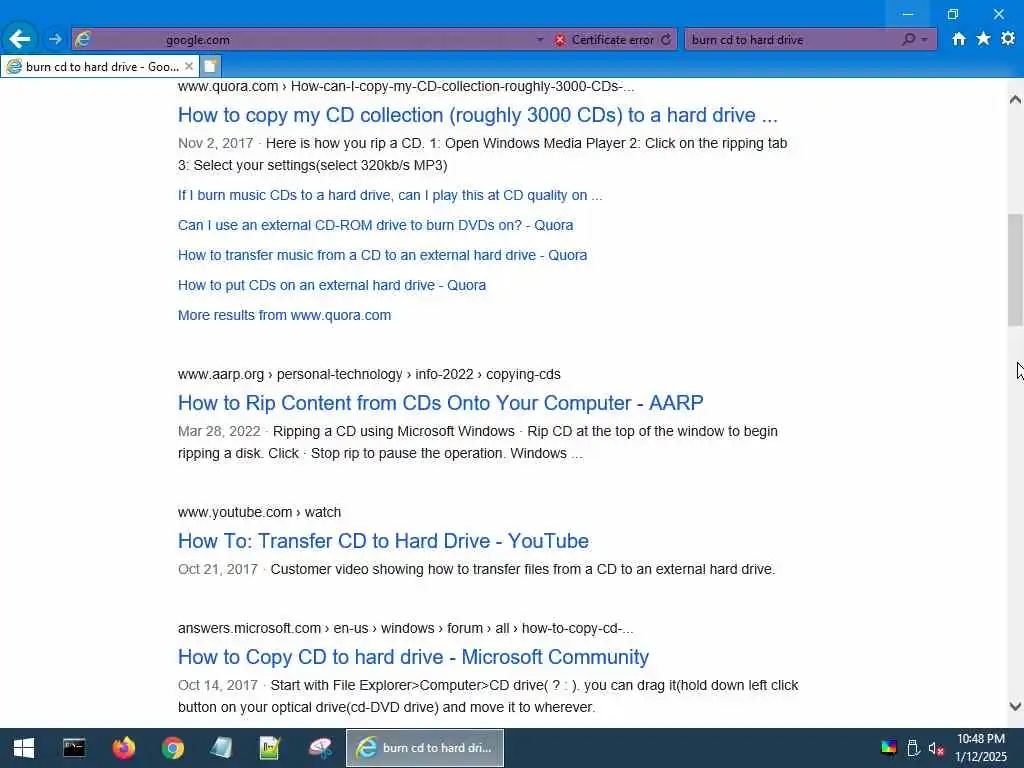Click the www.aarp.org breadcrumb URL text
Screen dimensions: 1024x768
[x=369, y=374]
